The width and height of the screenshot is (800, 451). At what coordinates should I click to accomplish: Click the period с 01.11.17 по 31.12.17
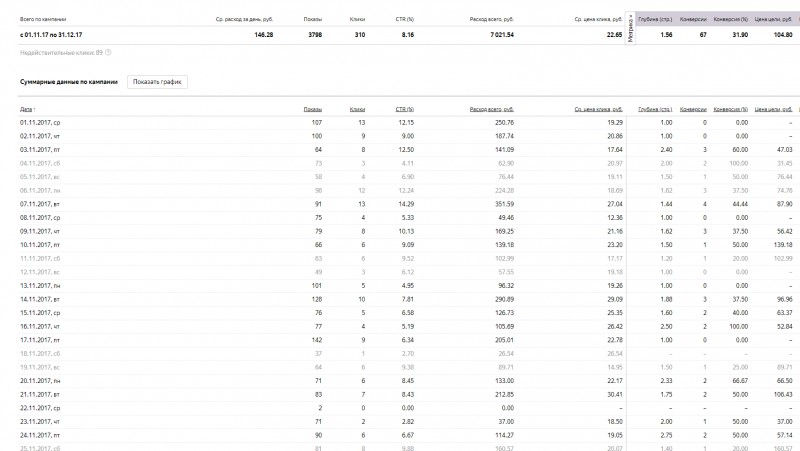coord(51,35)
